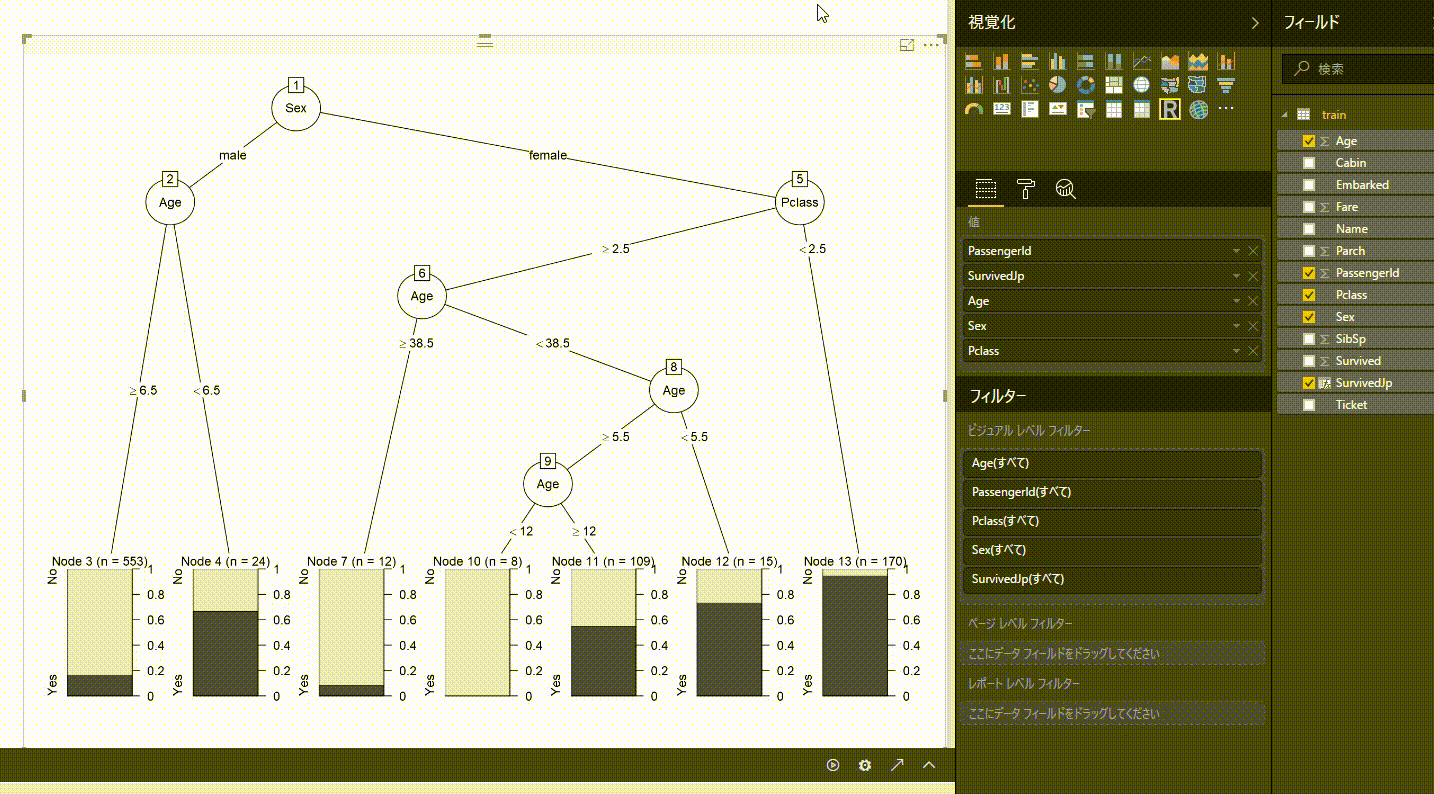The height and width of the screenshot is (794, 1434).
Task: Open R script options gear
Action: (865, 765)
